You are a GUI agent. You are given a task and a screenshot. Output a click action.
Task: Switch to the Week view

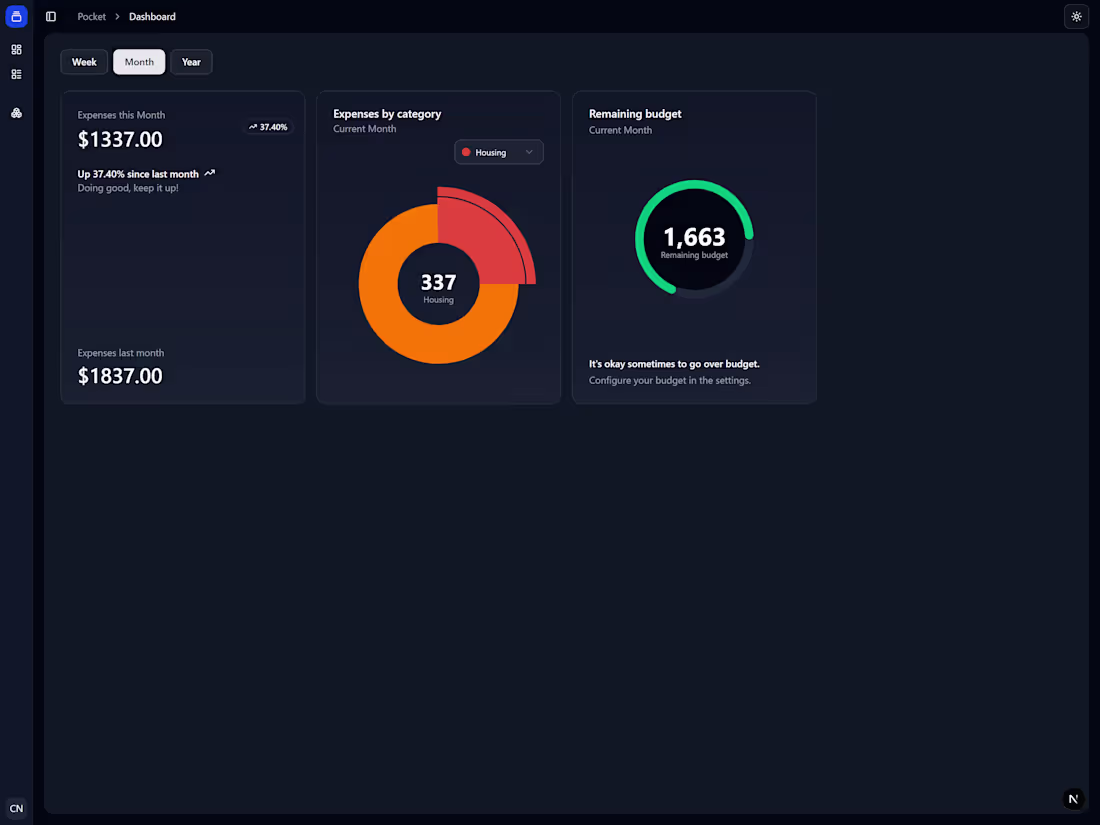(84, 61)
